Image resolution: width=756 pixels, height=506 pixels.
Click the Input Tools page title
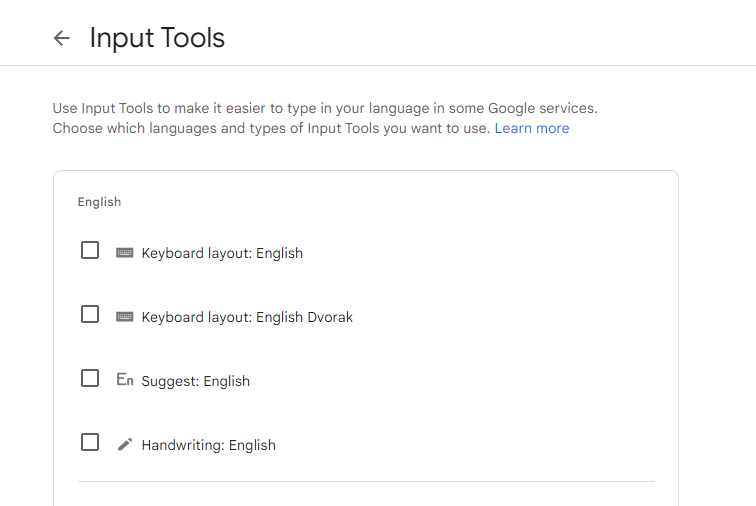pos(157,38)
